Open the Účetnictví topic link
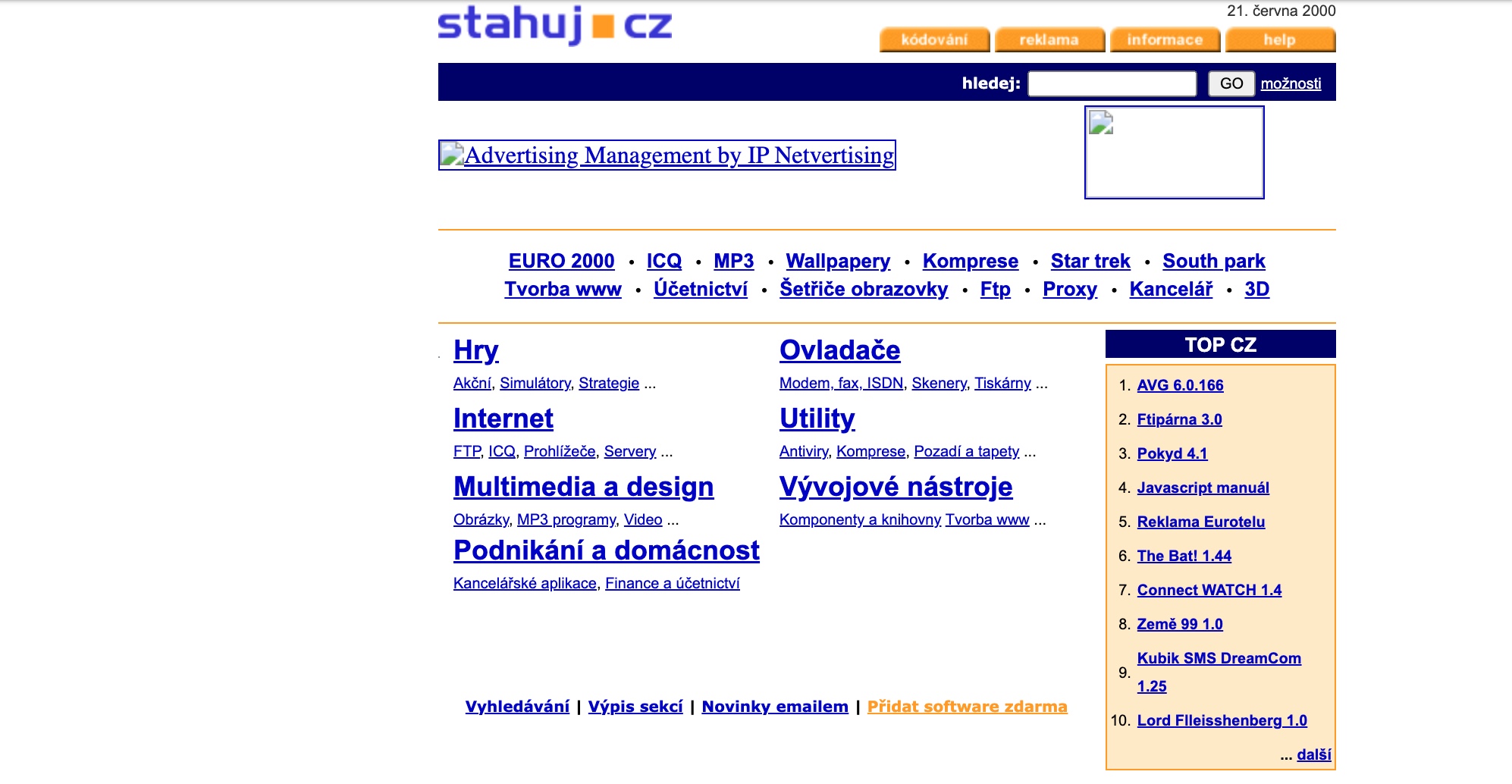Viewport: 1512px width, 784px height. tap(701, 289)
